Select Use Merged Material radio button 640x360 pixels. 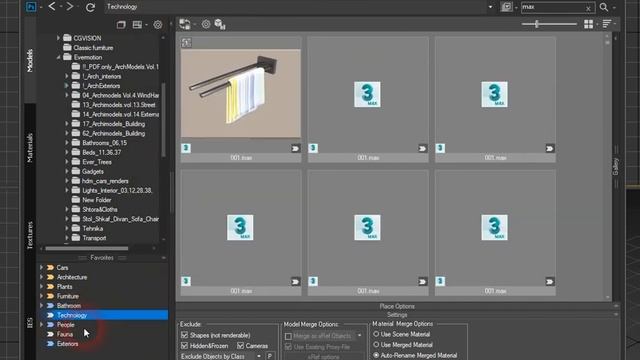coord(376,344)
